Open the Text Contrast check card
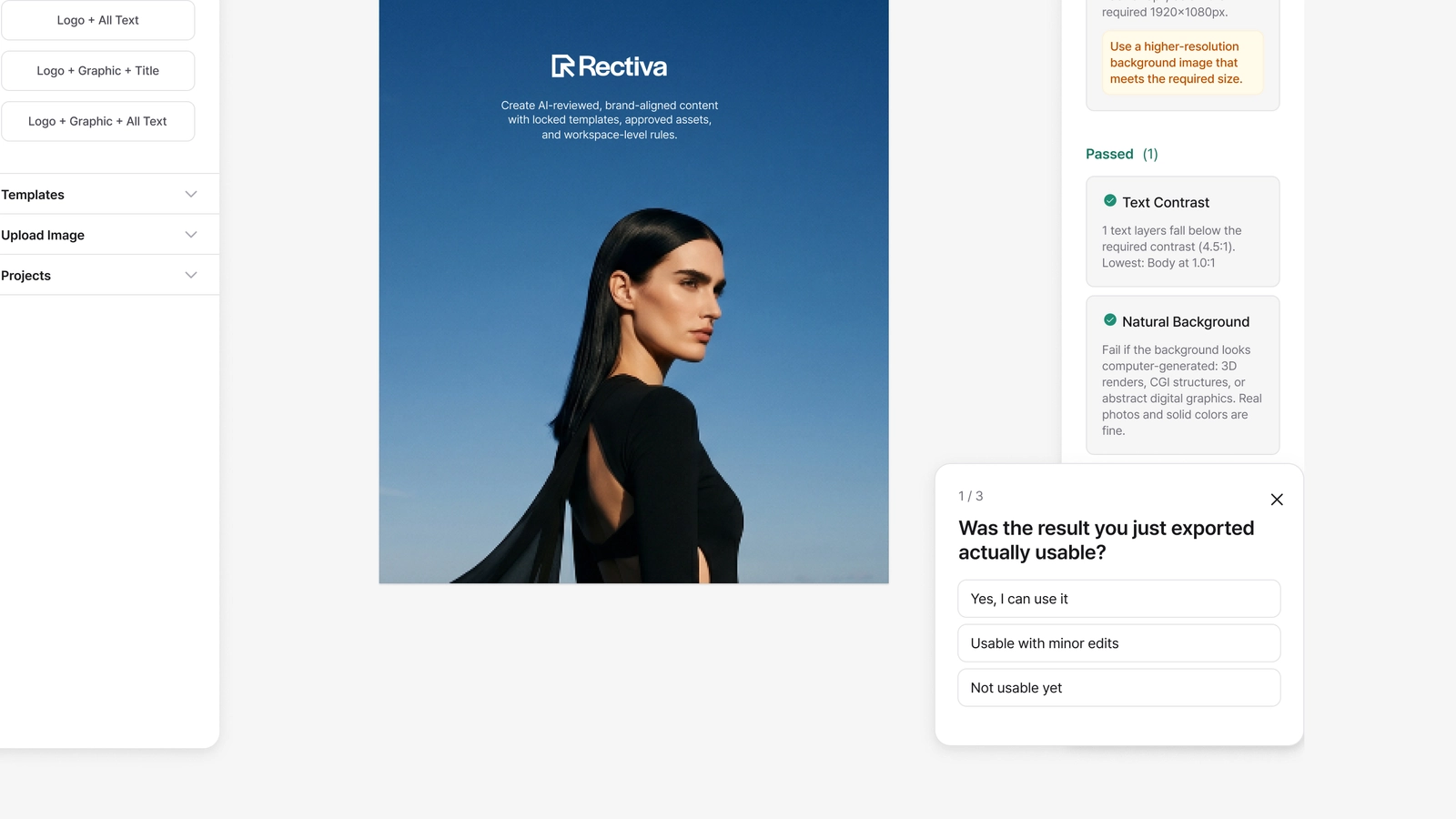This screenshot has width=1456, height=819. (x=1183, y=231)
